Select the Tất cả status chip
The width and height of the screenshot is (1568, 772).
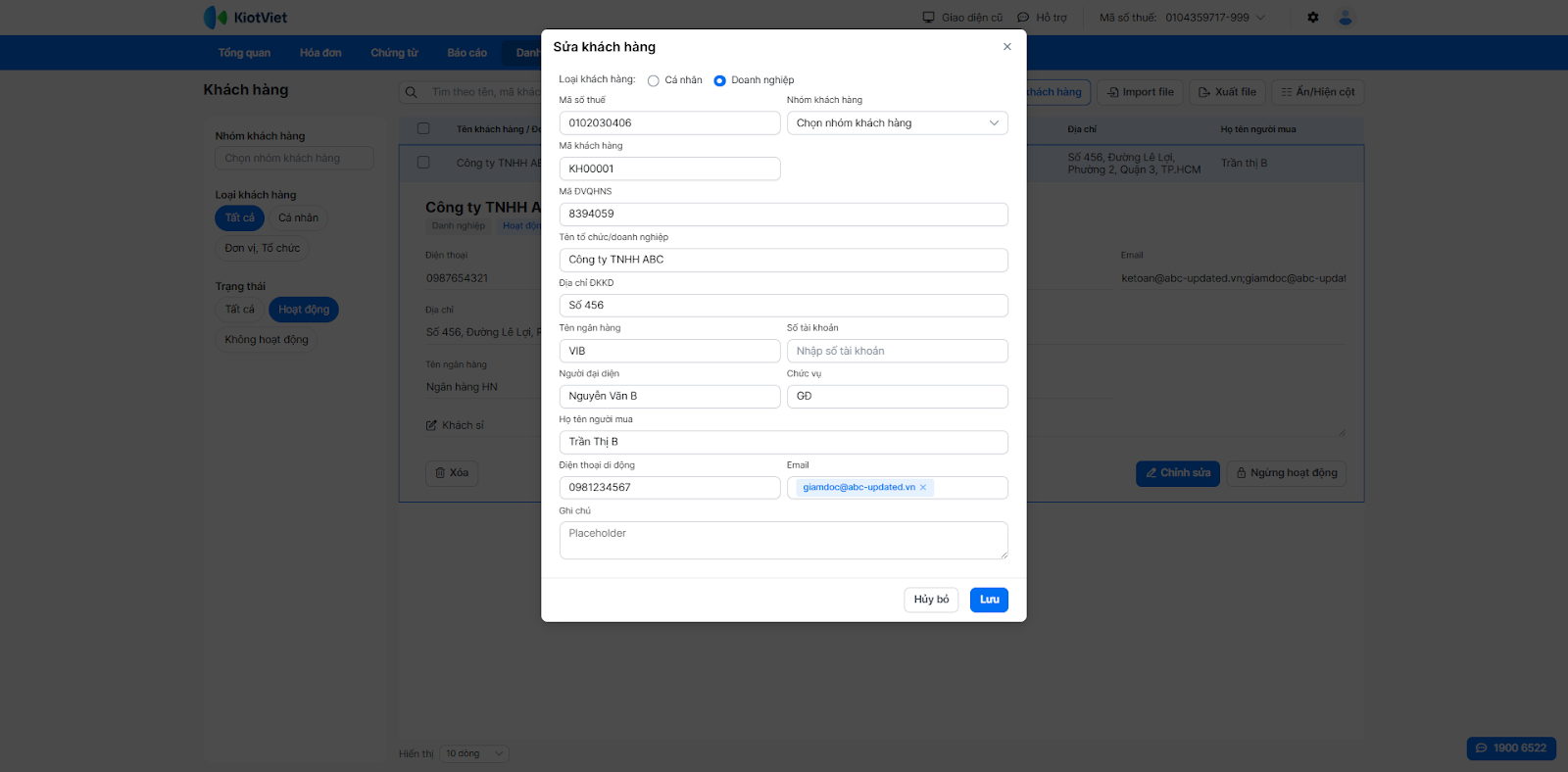point(240,310)
